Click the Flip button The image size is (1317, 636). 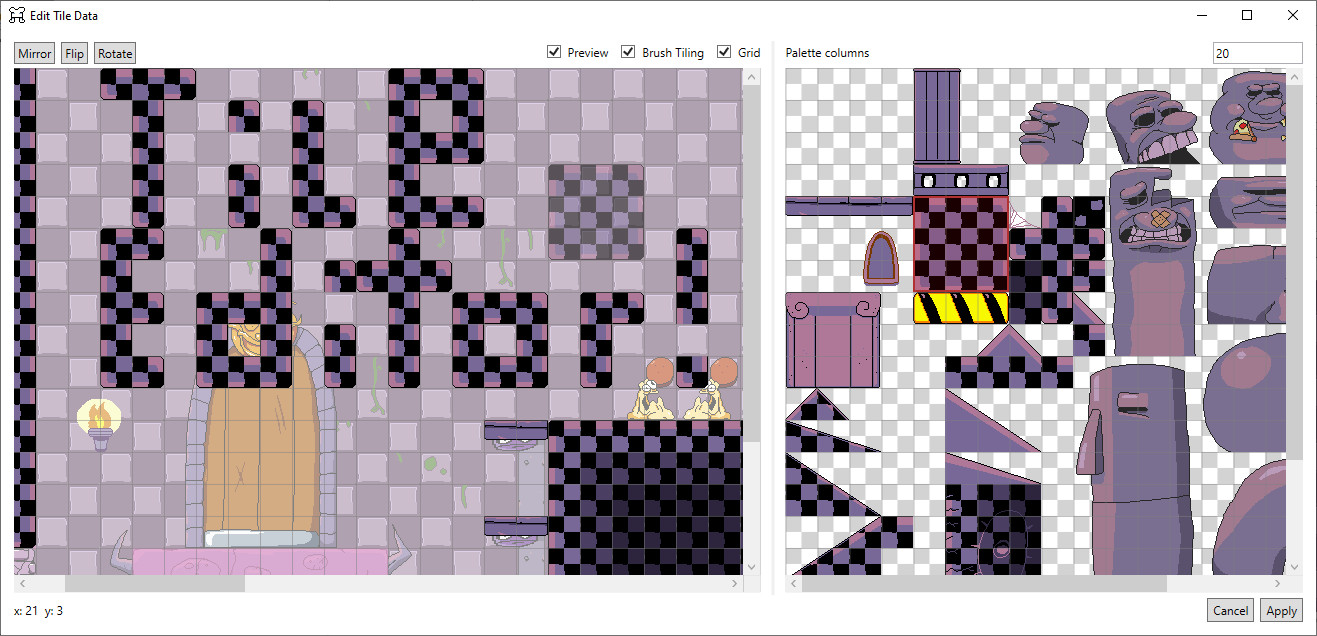coord(74,54)
